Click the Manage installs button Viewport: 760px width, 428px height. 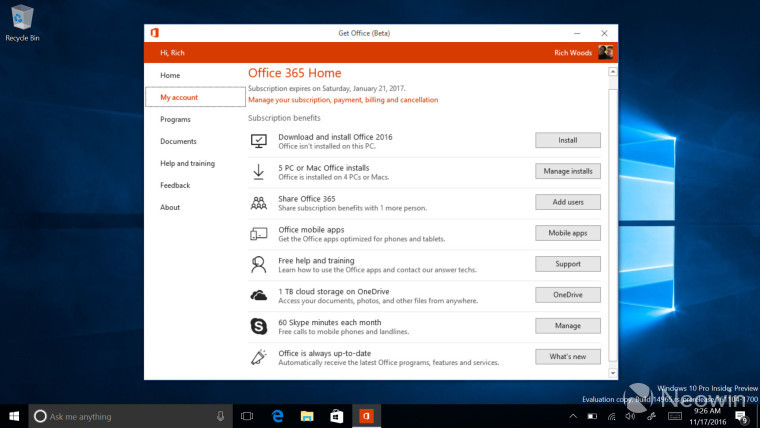(x=568, y=171)
